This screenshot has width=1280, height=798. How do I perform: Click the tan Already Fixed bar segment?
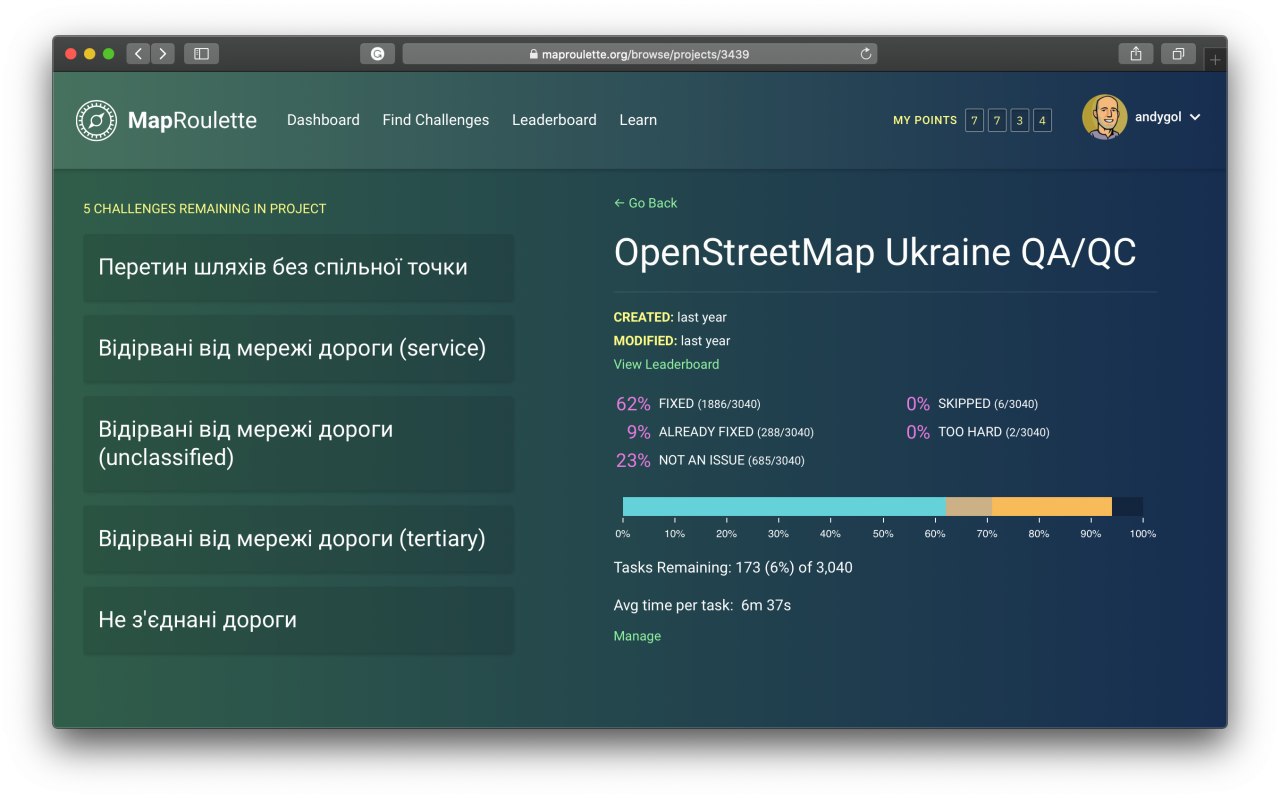(x=969, y=507)
